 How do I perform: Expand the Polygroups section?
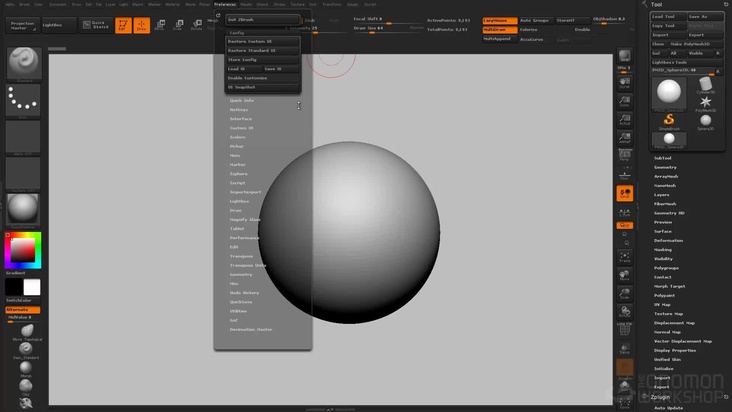667,268
